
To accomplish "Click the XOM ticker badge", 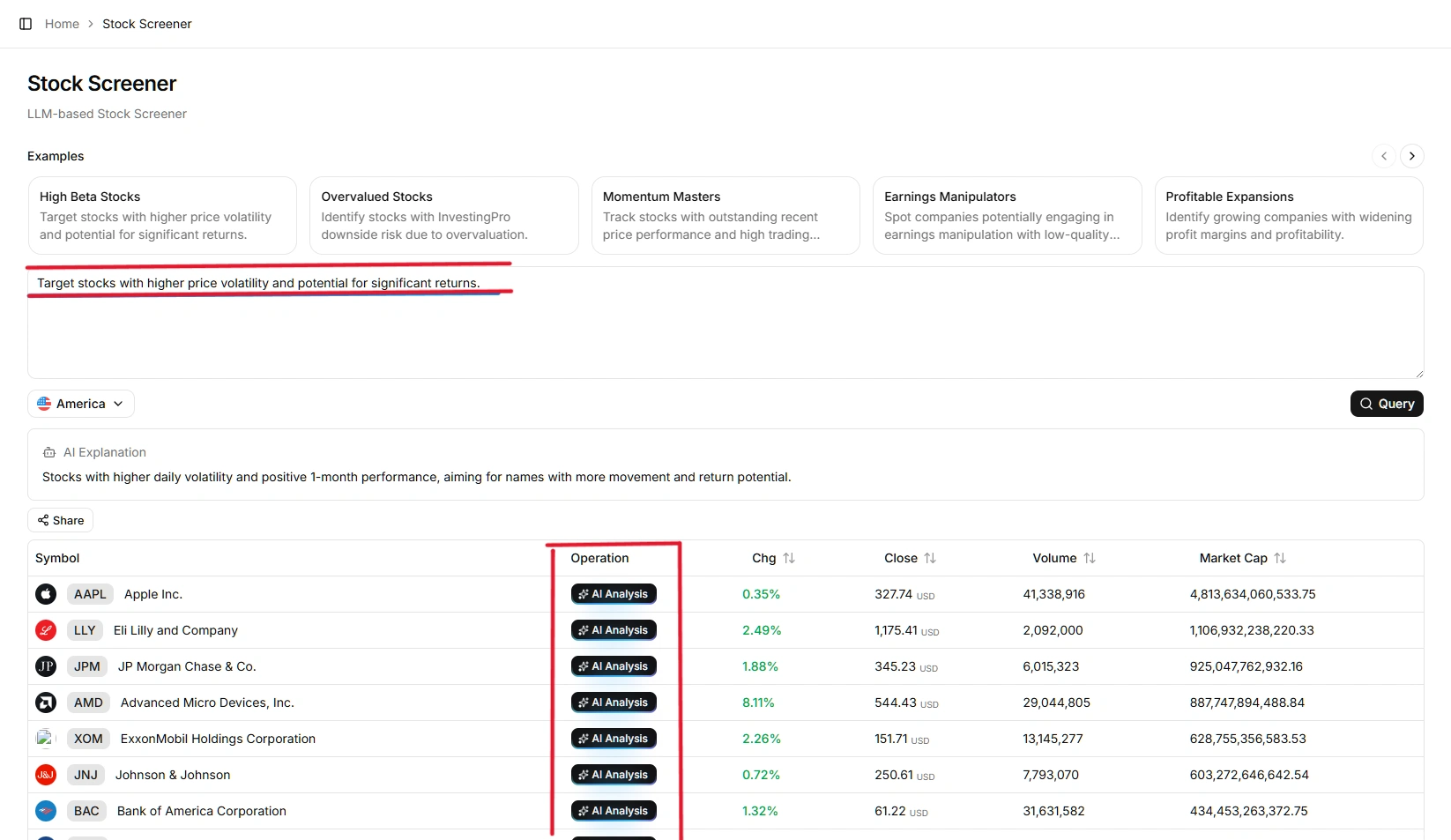I will 88,739.
